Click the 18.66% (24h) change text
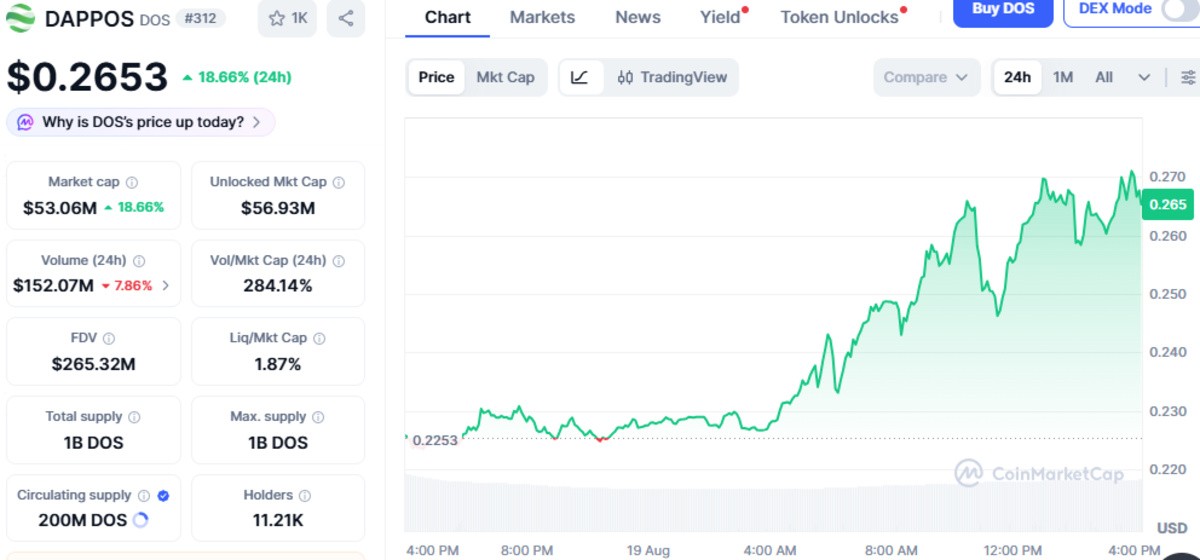The image size is (1200, 560). (237, 77)
